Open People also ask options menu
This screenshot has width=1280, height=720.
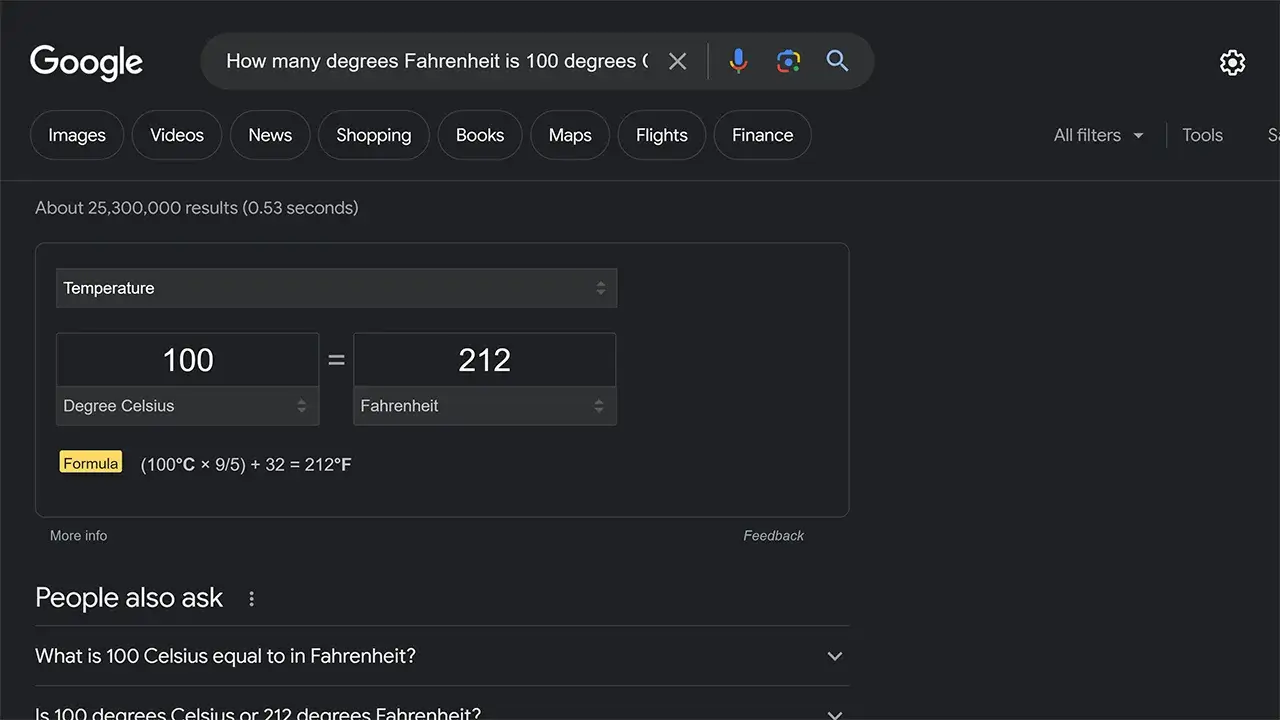click(251, 599)
